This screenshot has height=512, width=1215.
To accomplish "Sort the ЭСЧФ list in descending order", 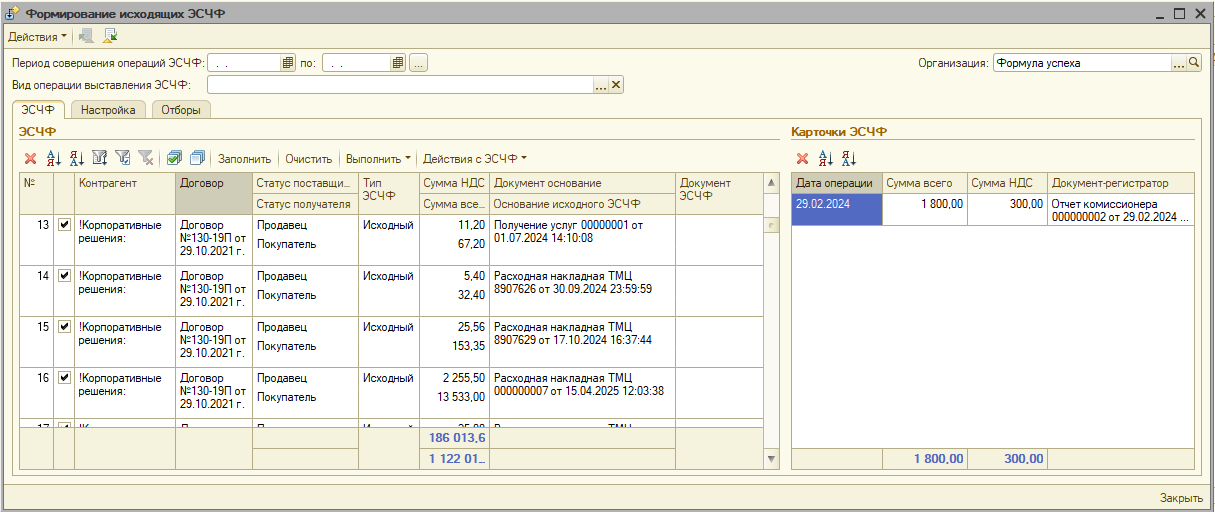I will click(76, 158).
